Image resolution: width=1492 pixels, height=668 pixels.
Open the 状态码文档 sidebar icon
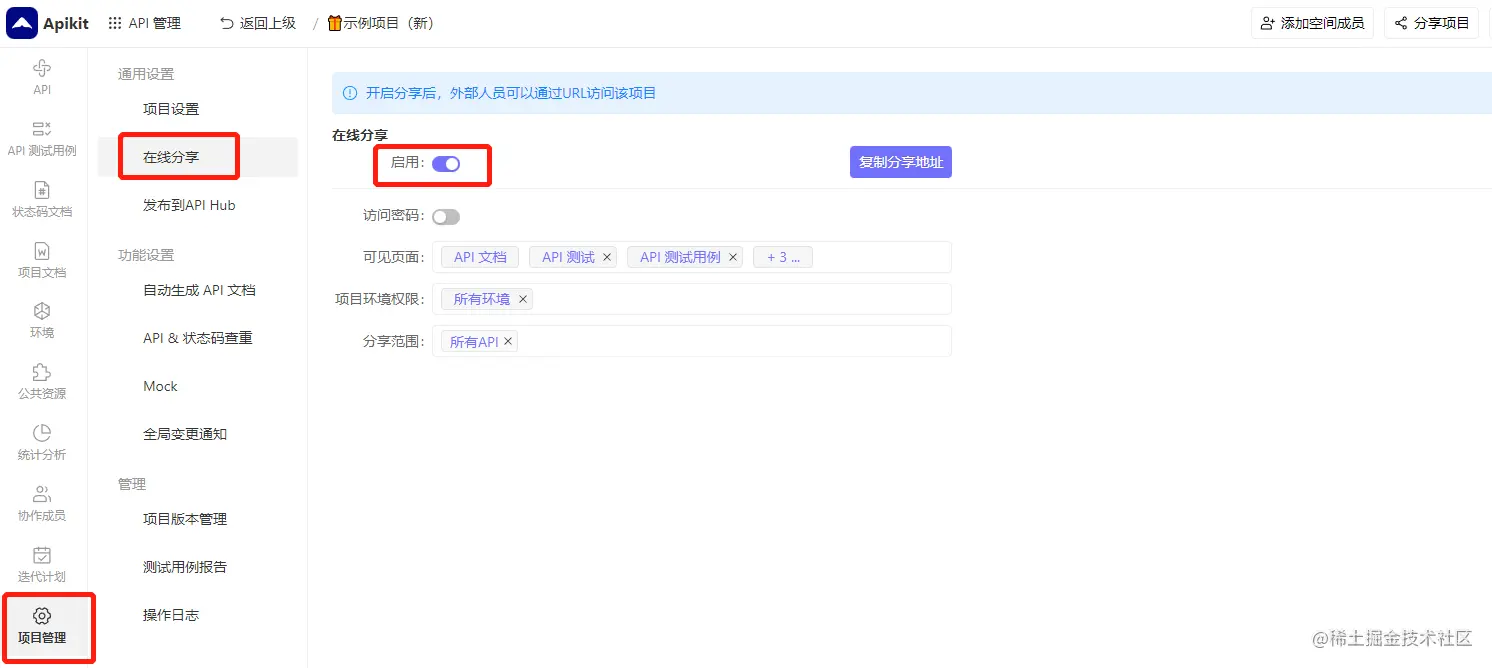41,197
